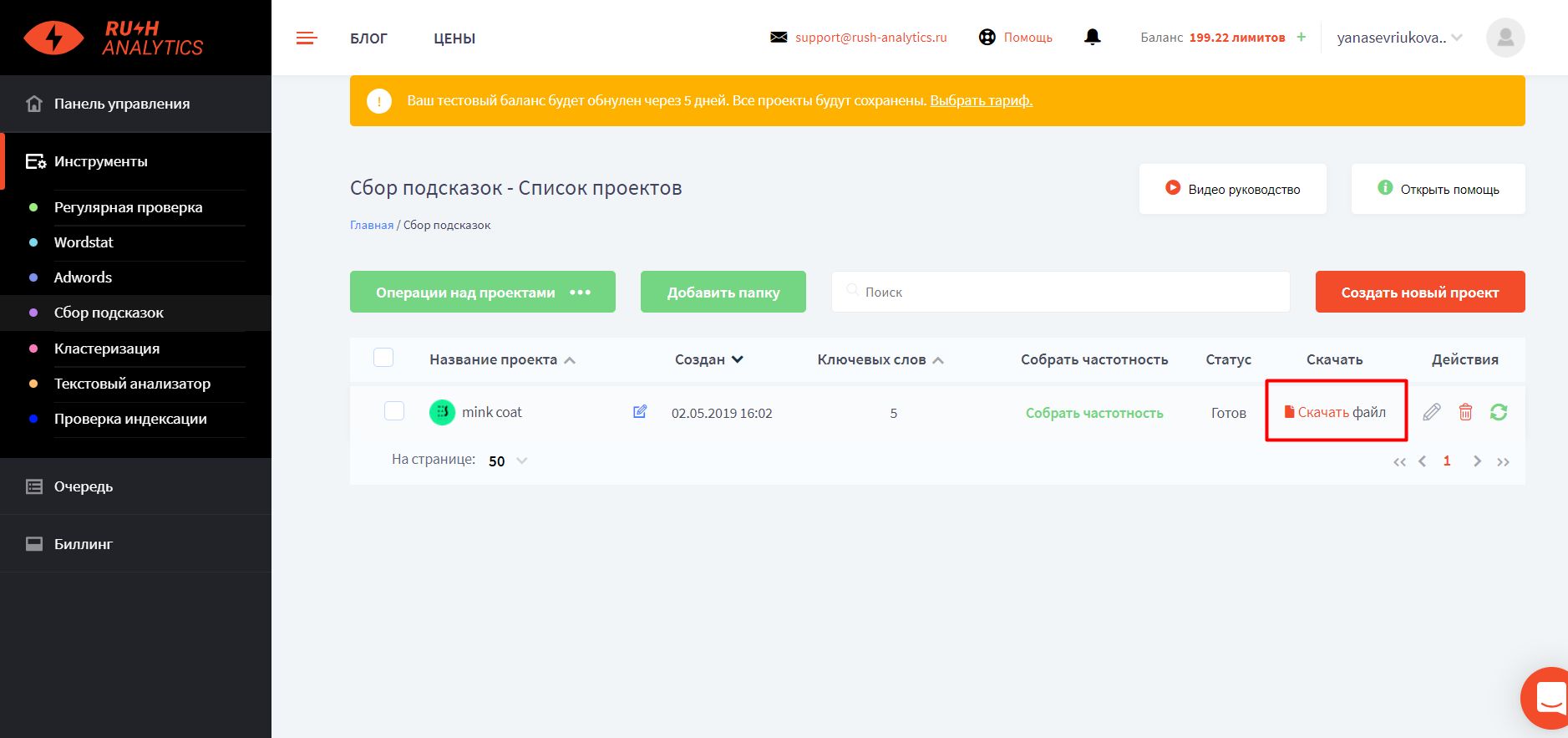Open Текстовый анализатор in sidebar
This screenshot has width=1568, height=738.
[132, 384]
